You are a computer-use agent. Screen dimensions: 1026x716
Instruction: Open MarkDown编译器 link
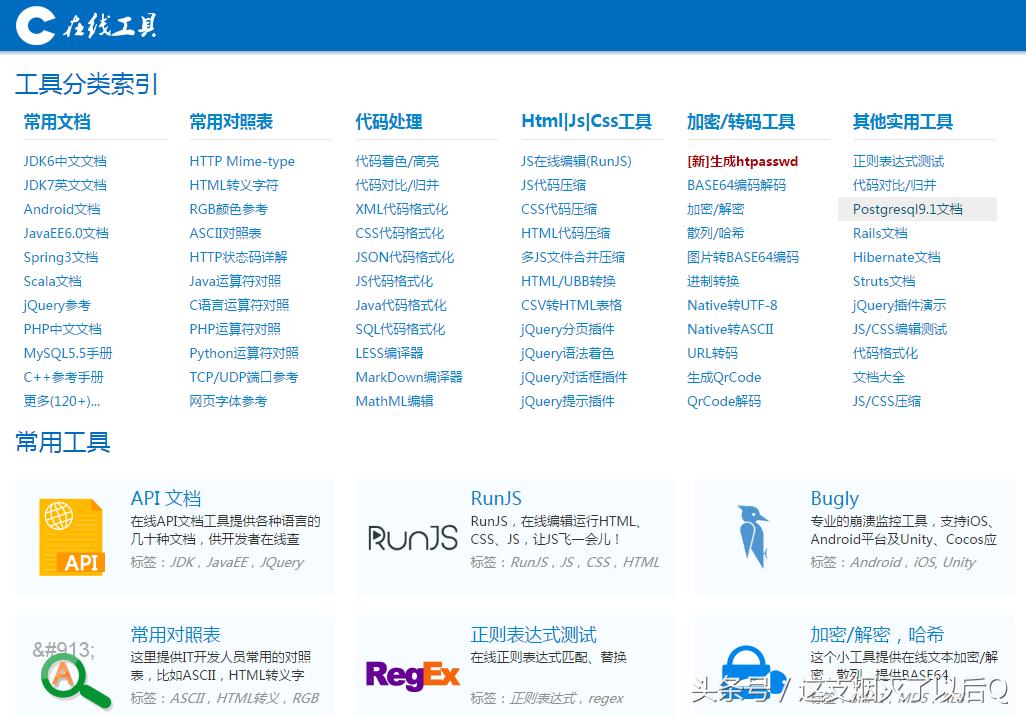(408, 377)
